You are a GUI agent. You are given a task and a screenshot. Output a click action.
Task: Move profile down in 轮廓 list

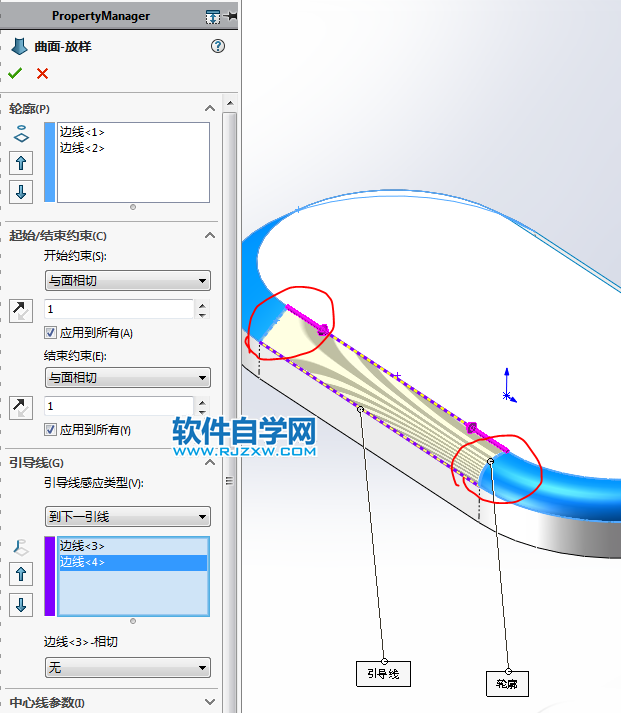[x=21, y=191]
